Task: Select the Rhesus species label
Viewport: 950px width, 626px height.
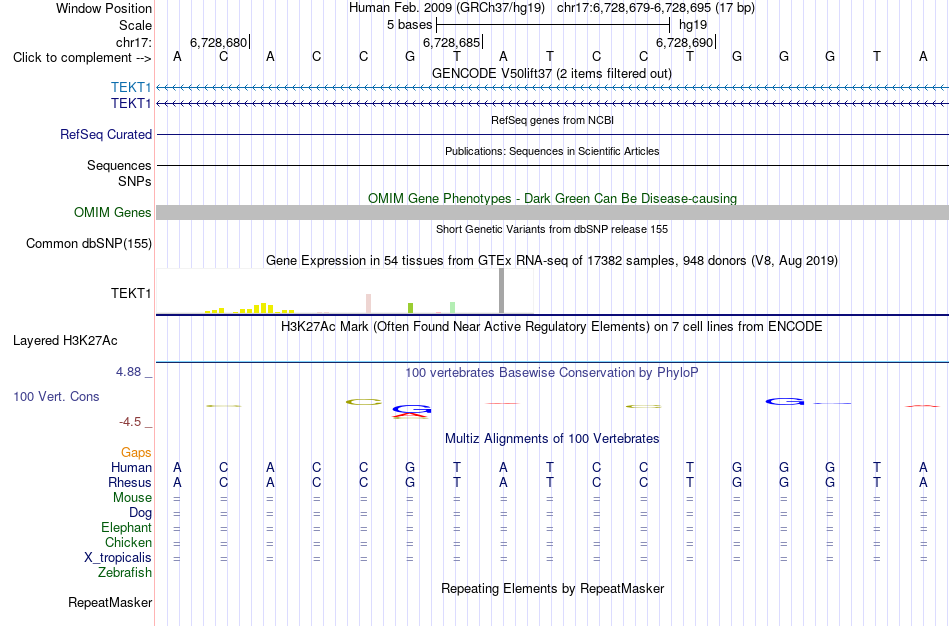Action: [x=130, y=482]
